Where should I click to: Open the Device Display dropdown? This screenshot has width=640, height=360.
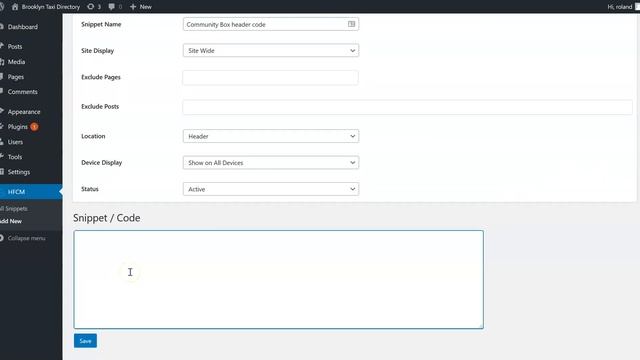[271, 162]
